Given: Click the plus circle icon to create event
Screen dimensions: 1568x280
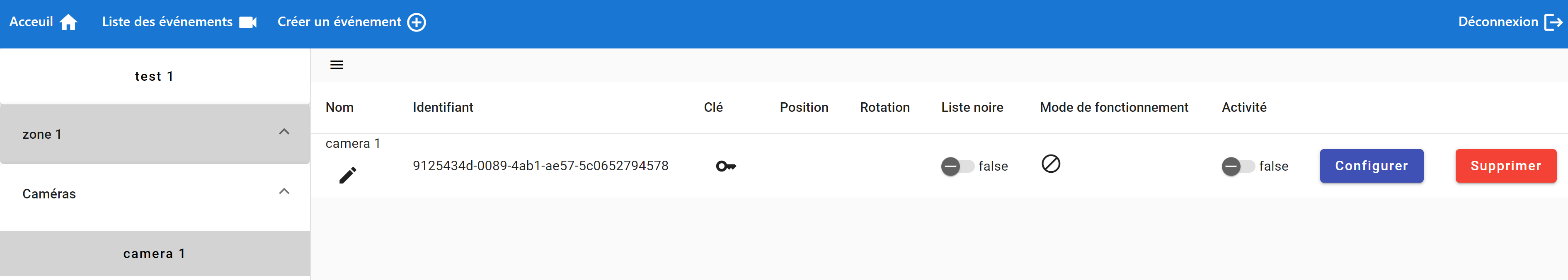Looking at the screenshot, I should pos(416,22).
